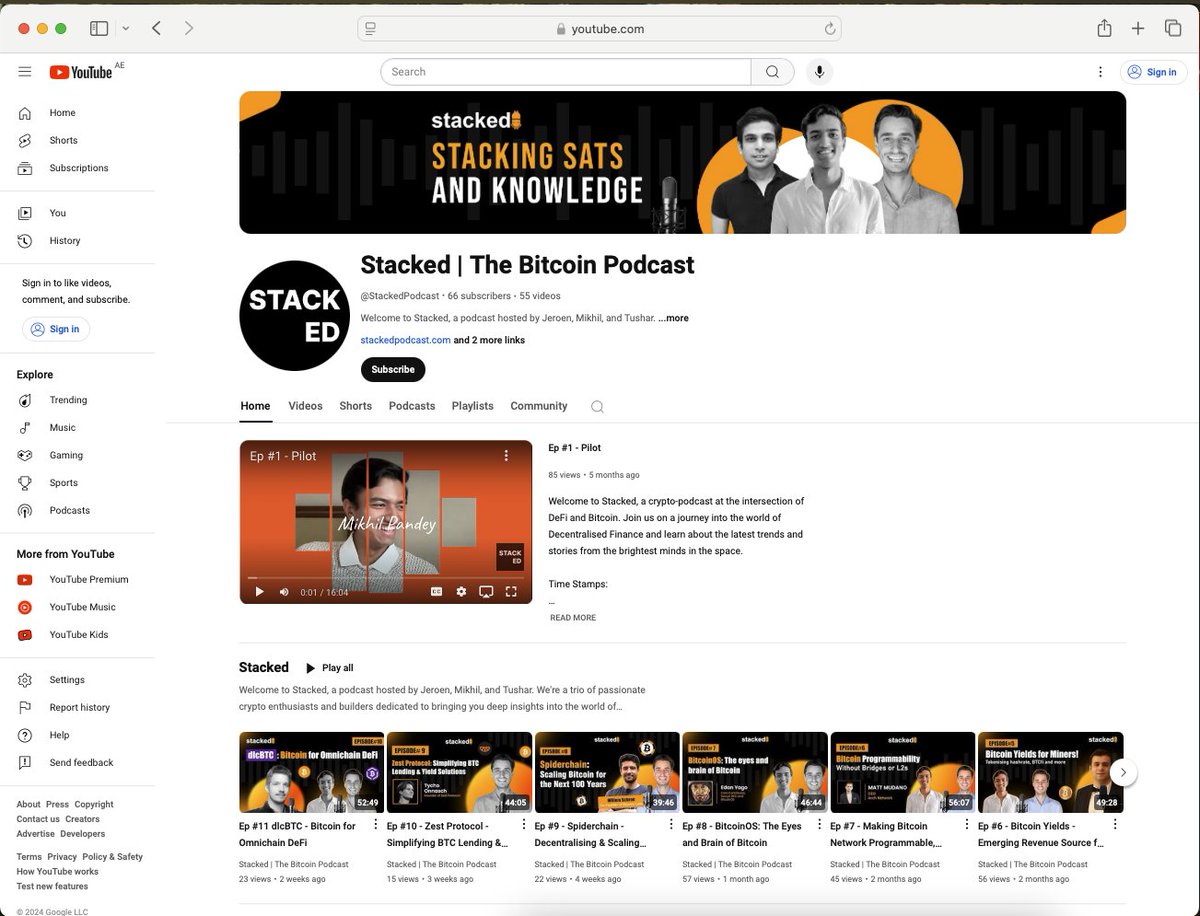Click the YouTube logo
The image size is (1200, 916).
click(x=81, y=72)
